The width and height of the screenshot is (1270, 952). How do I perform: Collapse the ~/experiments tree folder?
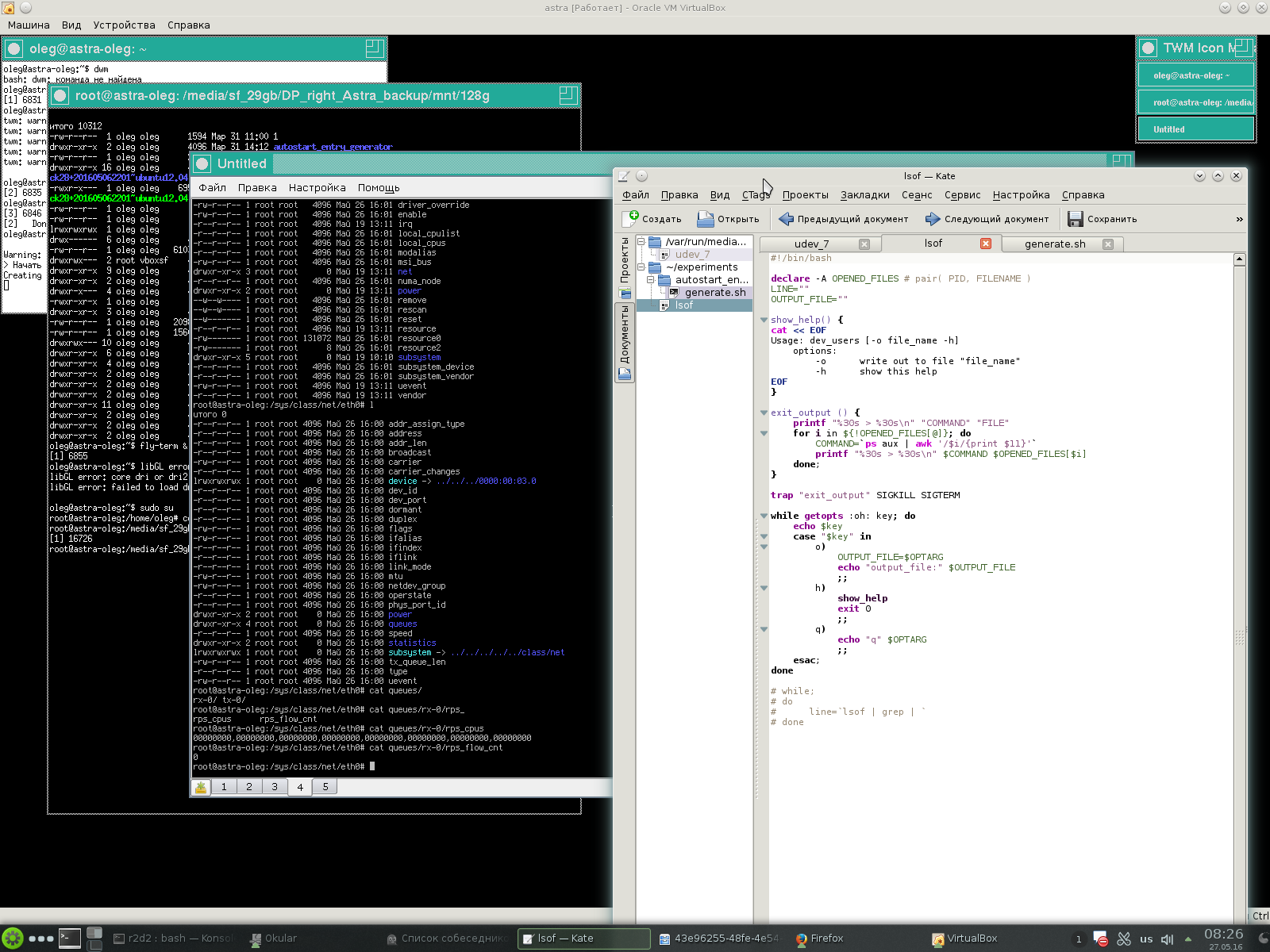(641, 267)
